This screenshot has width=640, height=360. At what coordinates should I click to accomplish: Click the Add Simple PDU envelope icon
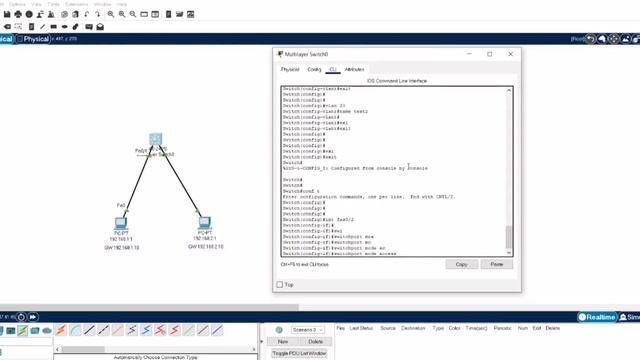point(89,27)
